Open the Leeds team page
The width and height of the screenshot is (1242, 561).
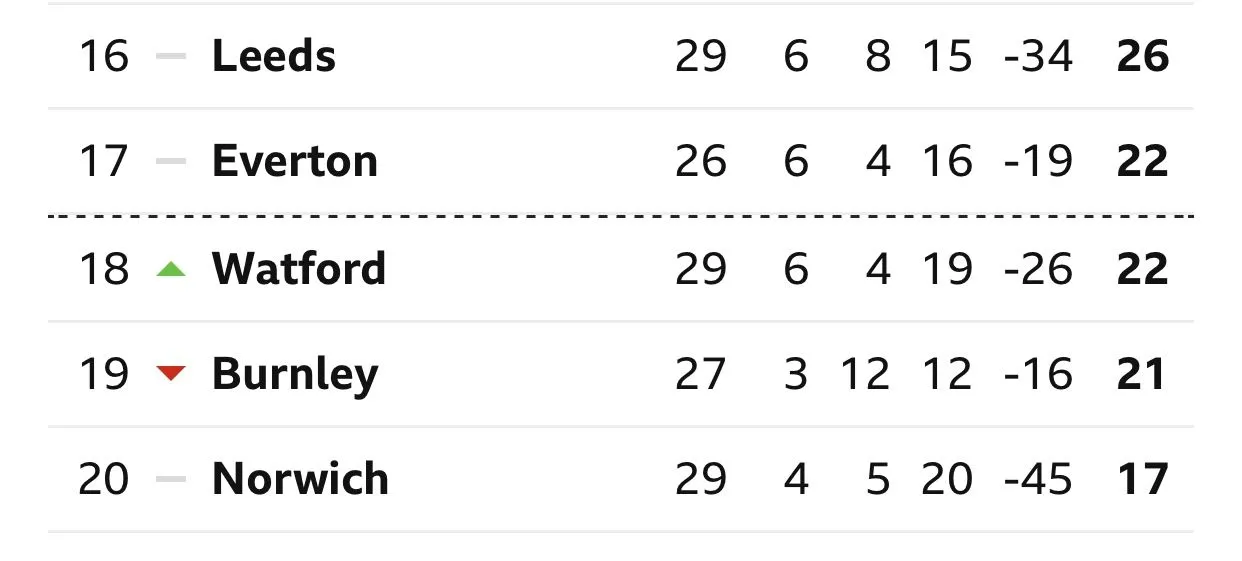point(273,56)
